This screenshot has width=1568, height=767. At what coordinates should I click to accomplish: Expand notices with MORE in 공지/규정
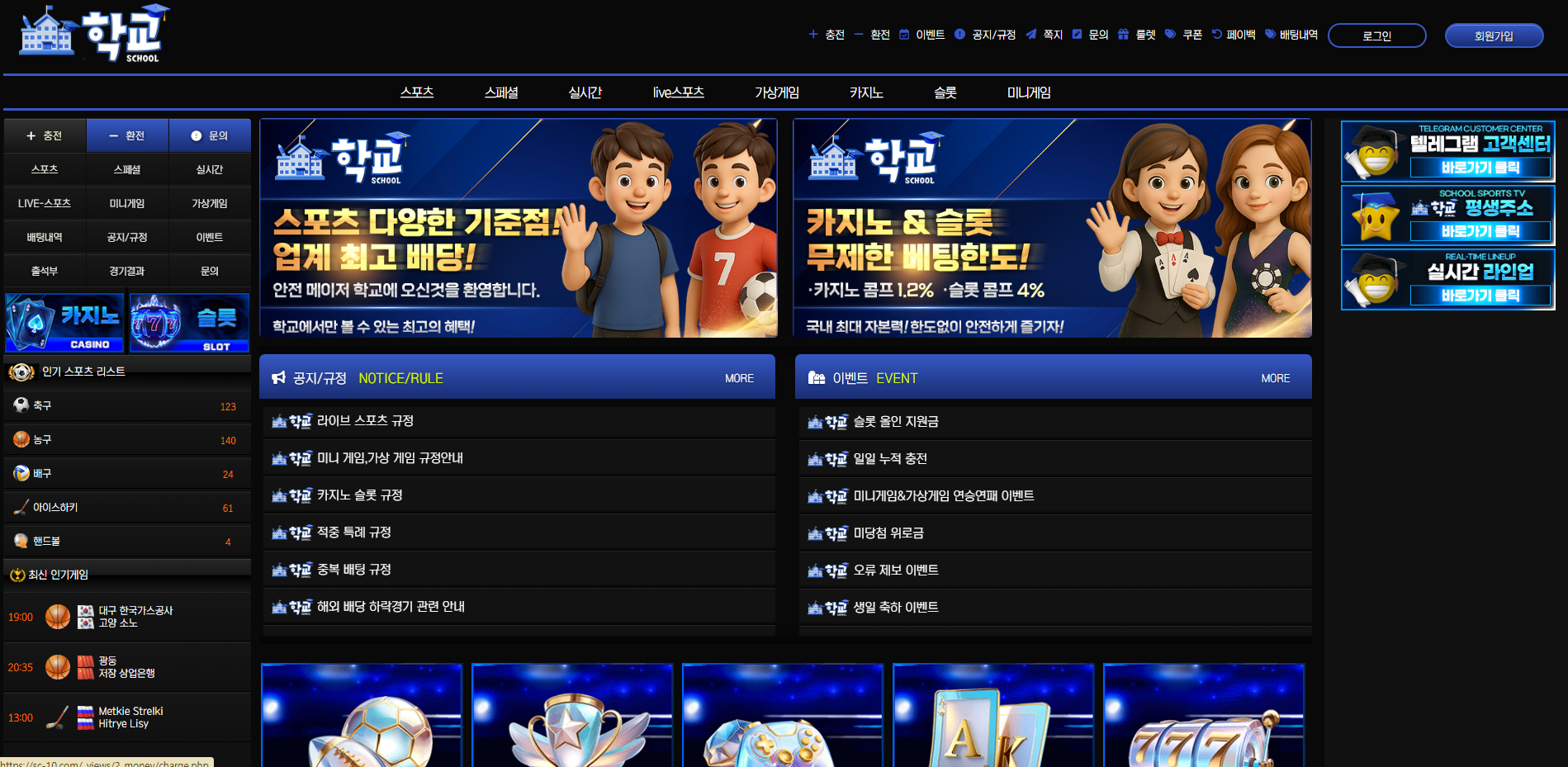click(x=739, y=378)
